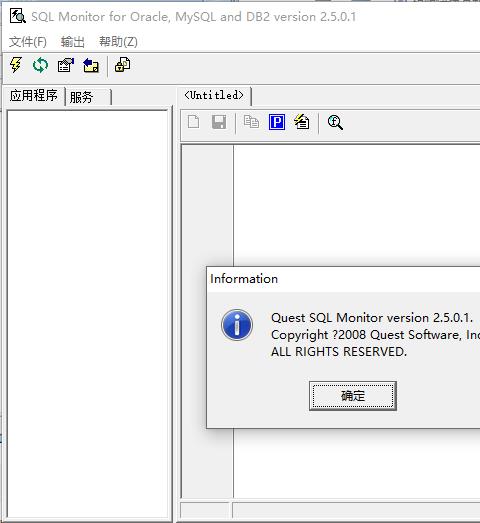Click the SQL Monitor title bar app icon
The width and height of the screenshot is (480, 523).
[17, 16]
